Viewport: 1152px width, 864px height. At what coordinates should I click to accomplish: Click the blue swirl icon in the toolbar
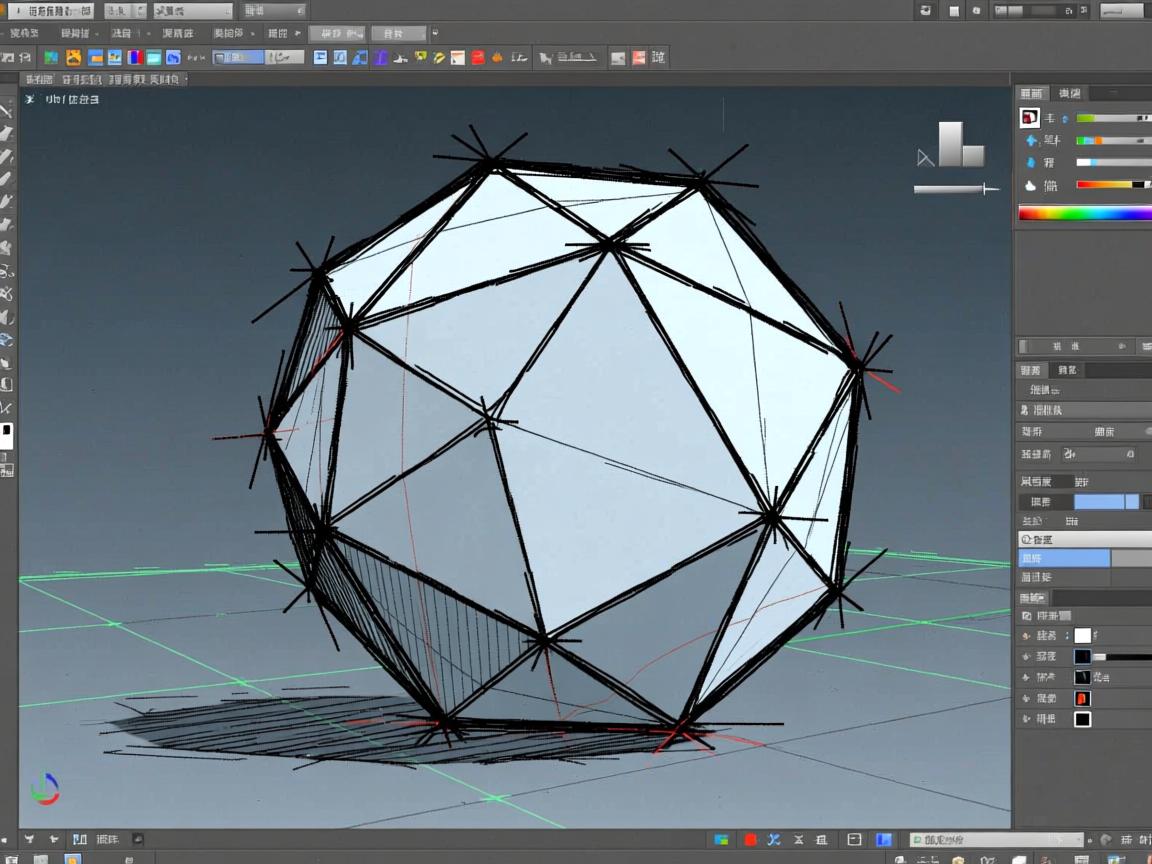[173, 58]
